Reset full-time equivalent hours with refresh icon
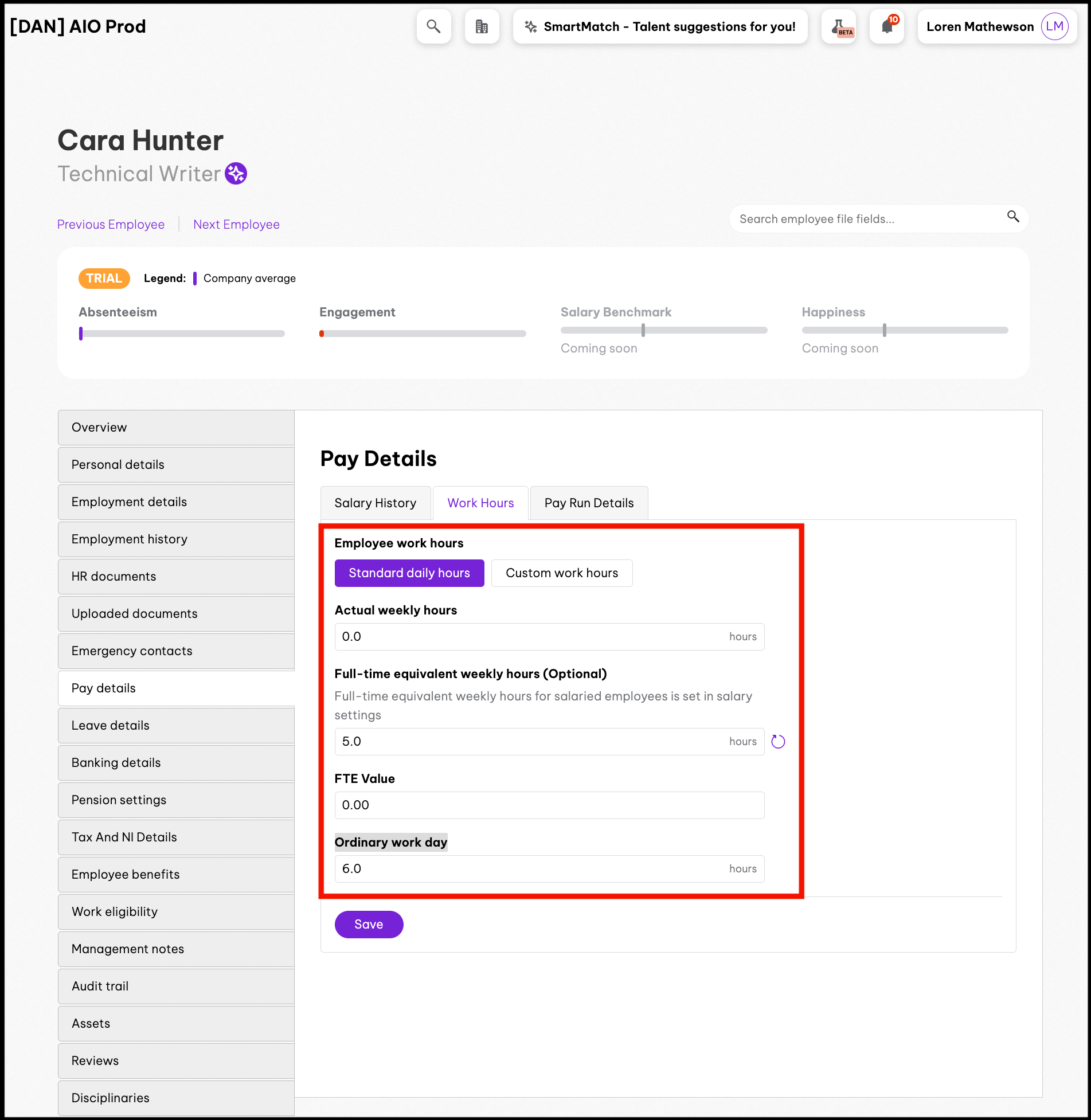The width and height of the screenshot is (1091, 1120). [x=778, y=742]
